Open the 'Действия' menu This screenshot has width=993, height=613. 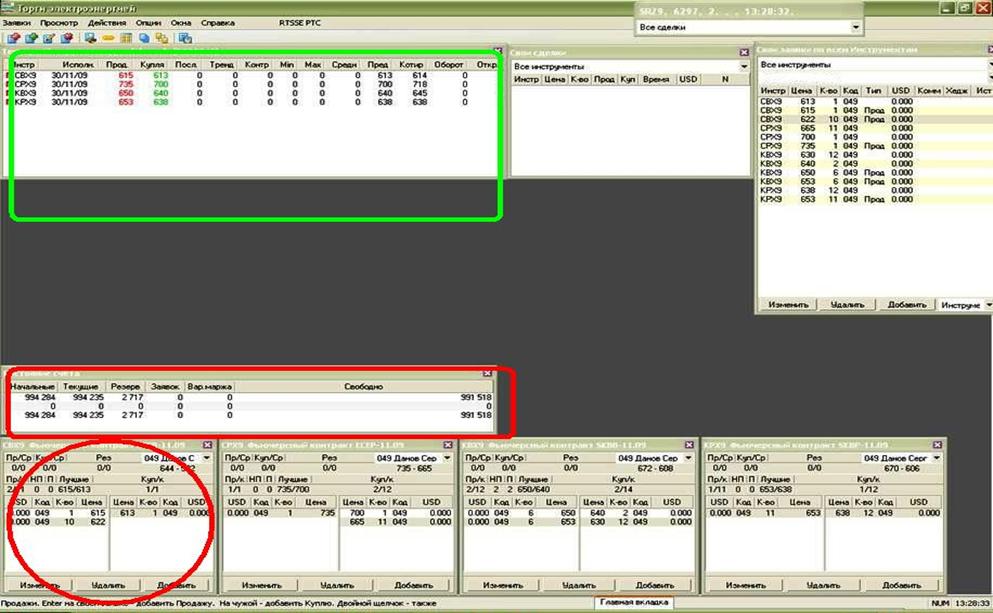(107, 21)
